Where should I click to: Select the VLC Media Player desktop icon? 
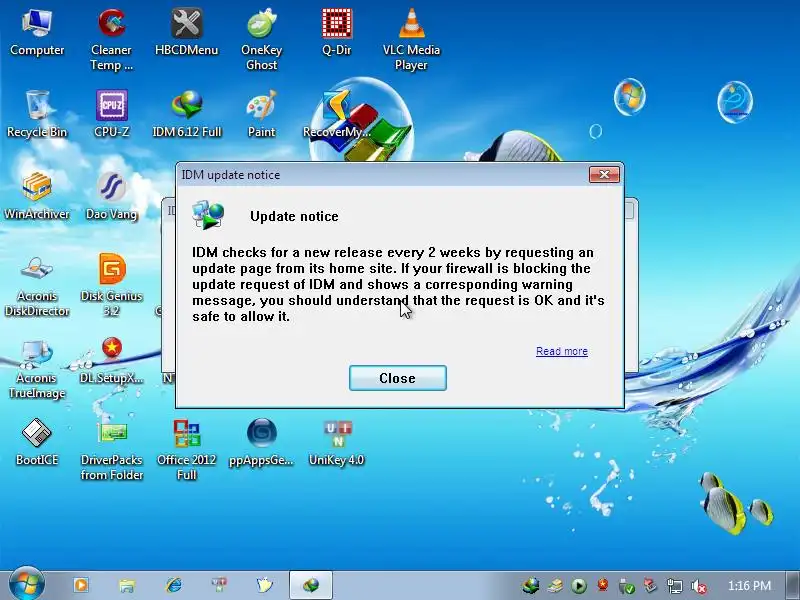(x=411, y=40)
